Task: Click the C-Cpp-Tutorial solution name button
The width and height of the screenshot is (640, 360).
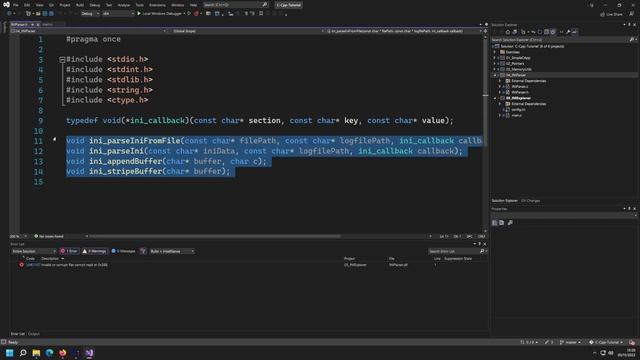Action: 288,5
